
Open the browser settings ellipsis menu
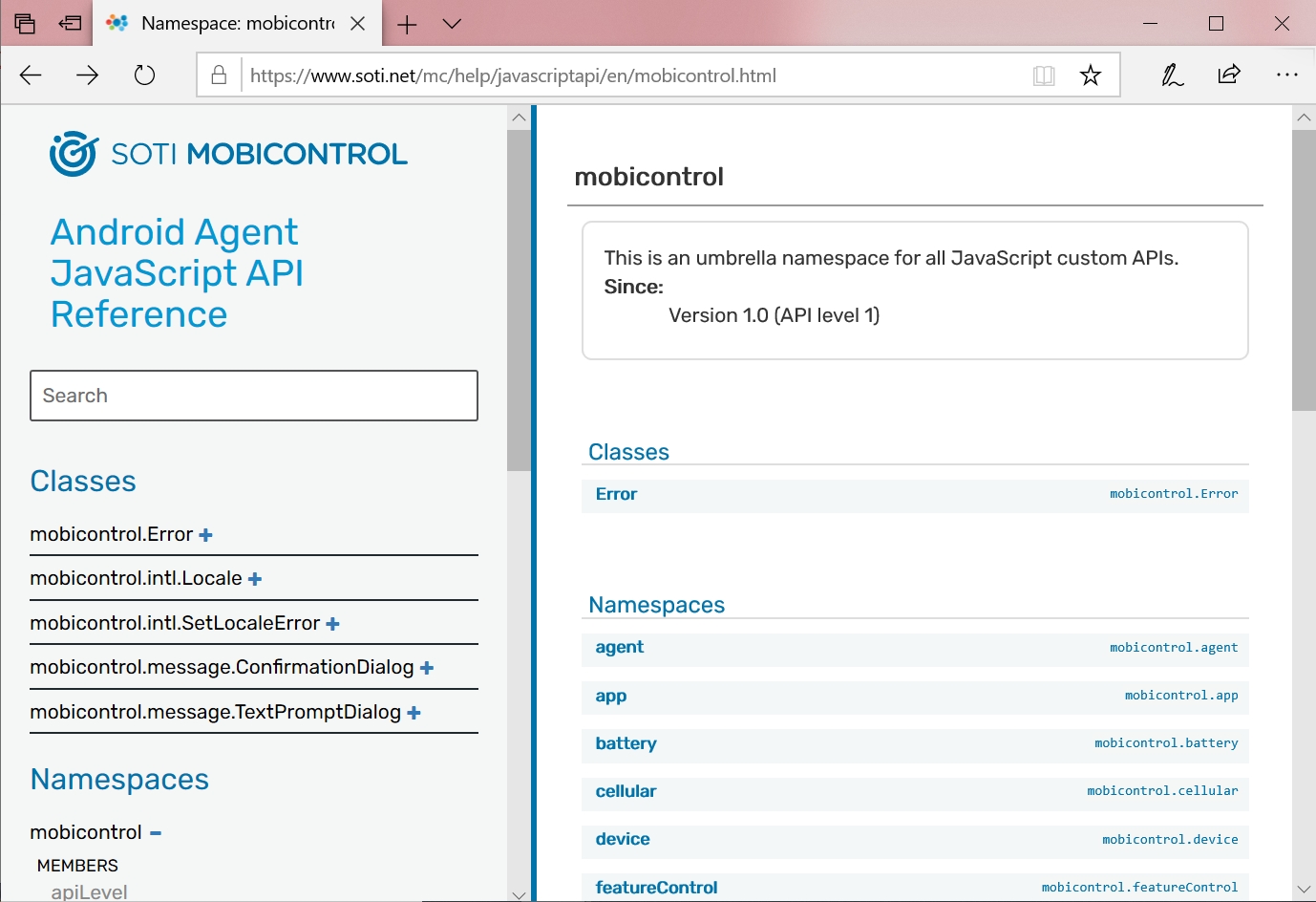coord(1286,75)
